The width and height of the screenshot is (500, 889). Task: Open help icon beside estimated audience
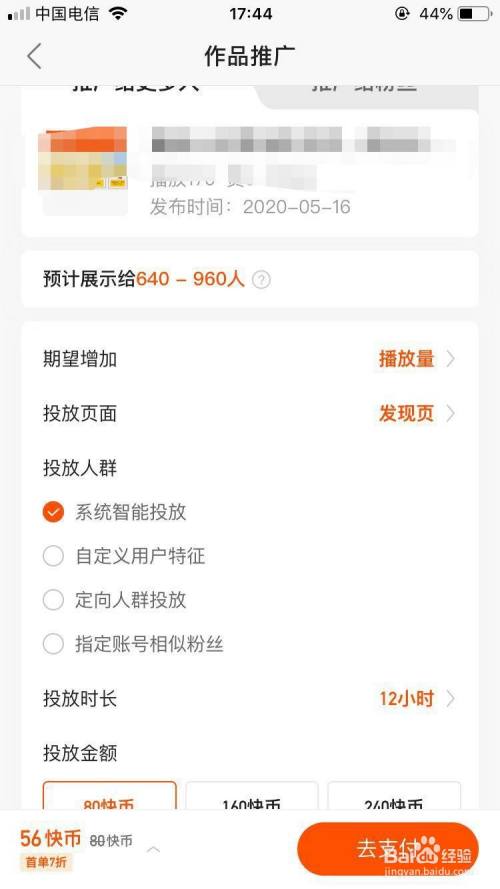point(261,280)
